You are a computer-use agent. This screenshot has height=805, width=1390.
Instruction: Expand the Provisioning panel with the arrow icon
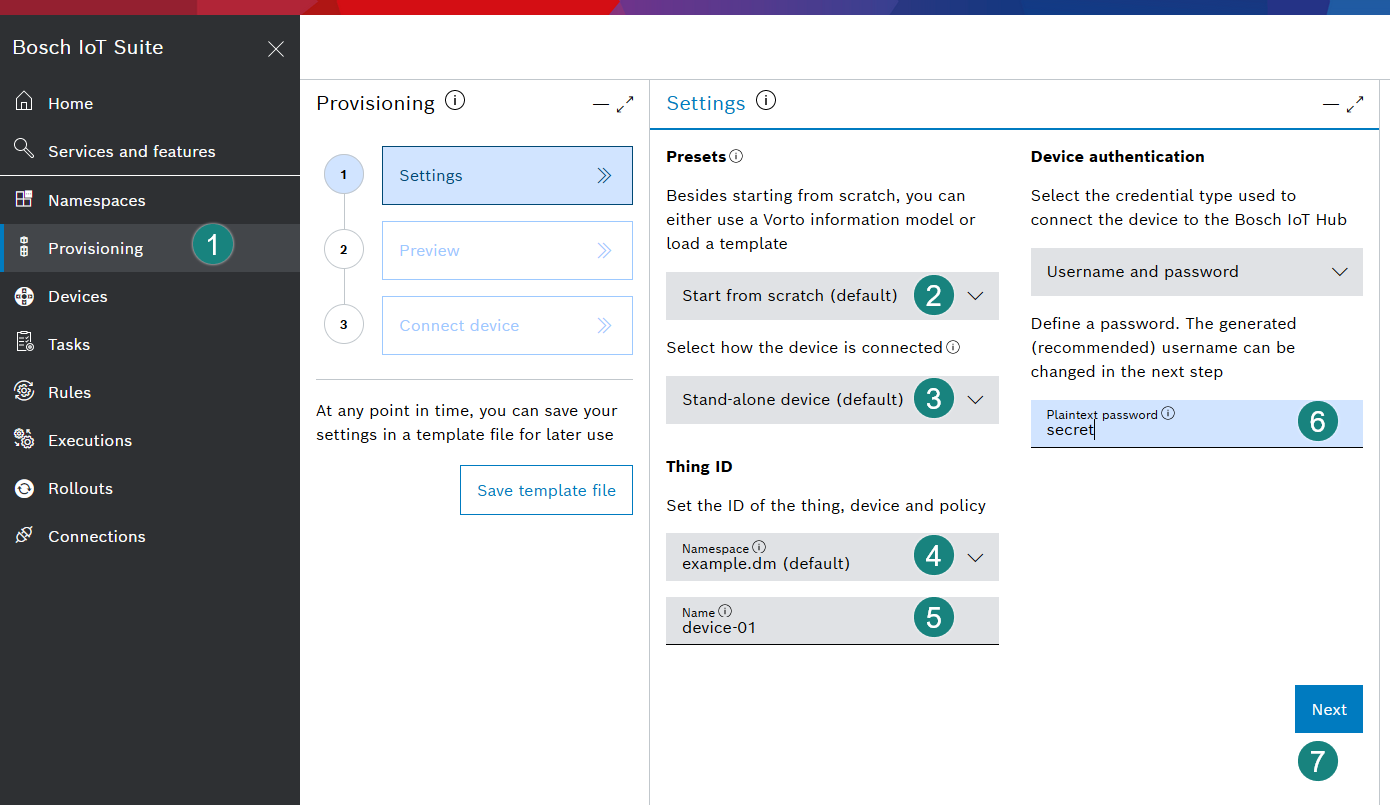point(625,104)
